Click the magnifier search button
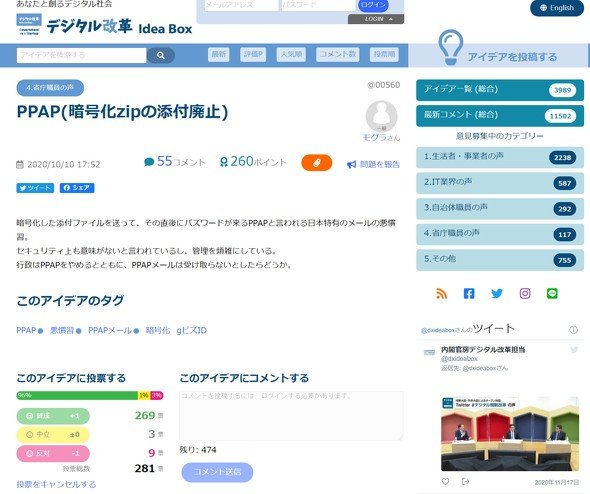Viewport: 590px width, 494px height. pos(161,55)
